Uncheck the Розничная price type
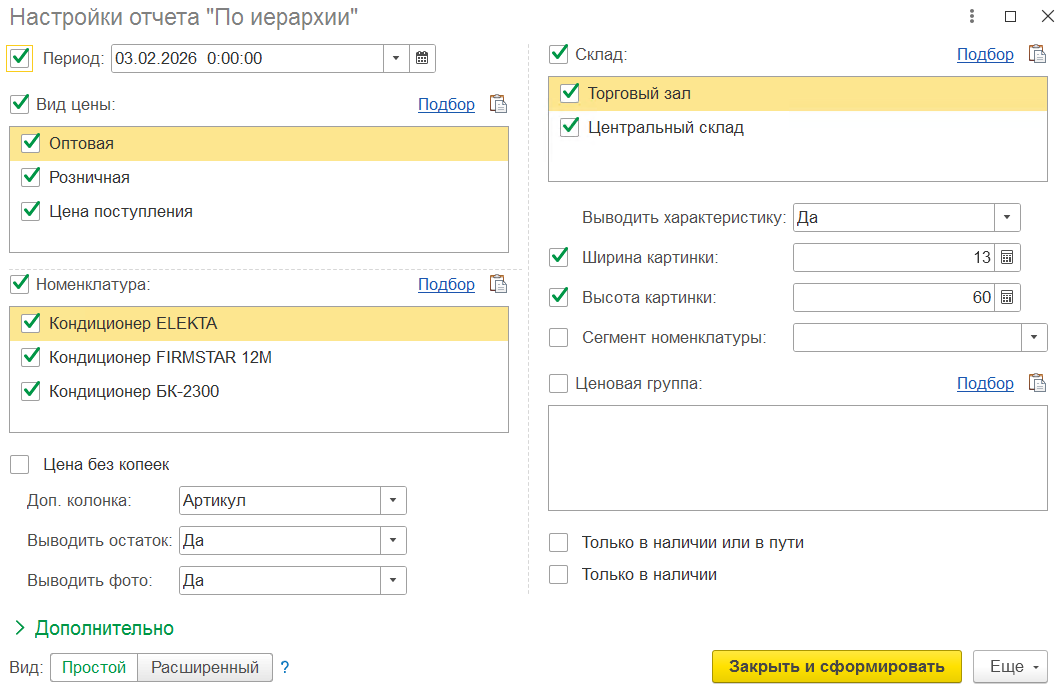This screenshot has height=691, width=1061. (x=31, y=177)
